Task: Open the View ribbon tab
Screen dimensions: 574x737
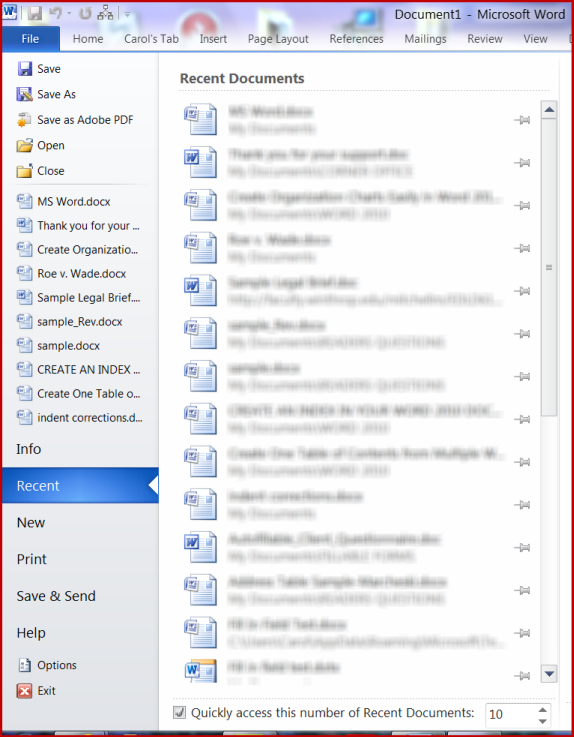Action: (x=535, y=39)
